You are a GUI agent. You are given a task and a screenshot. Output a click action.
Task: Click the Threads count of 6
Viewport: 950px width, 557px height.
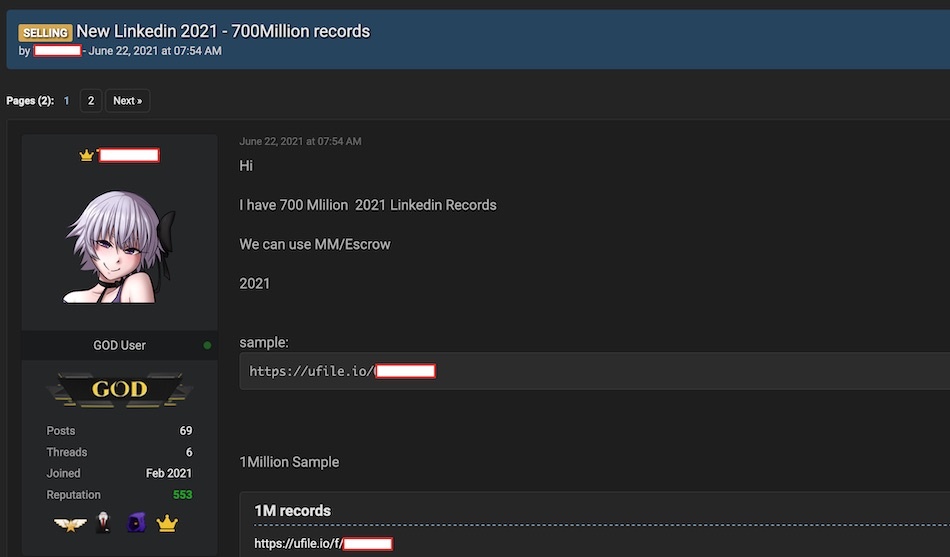click(188, 452)
